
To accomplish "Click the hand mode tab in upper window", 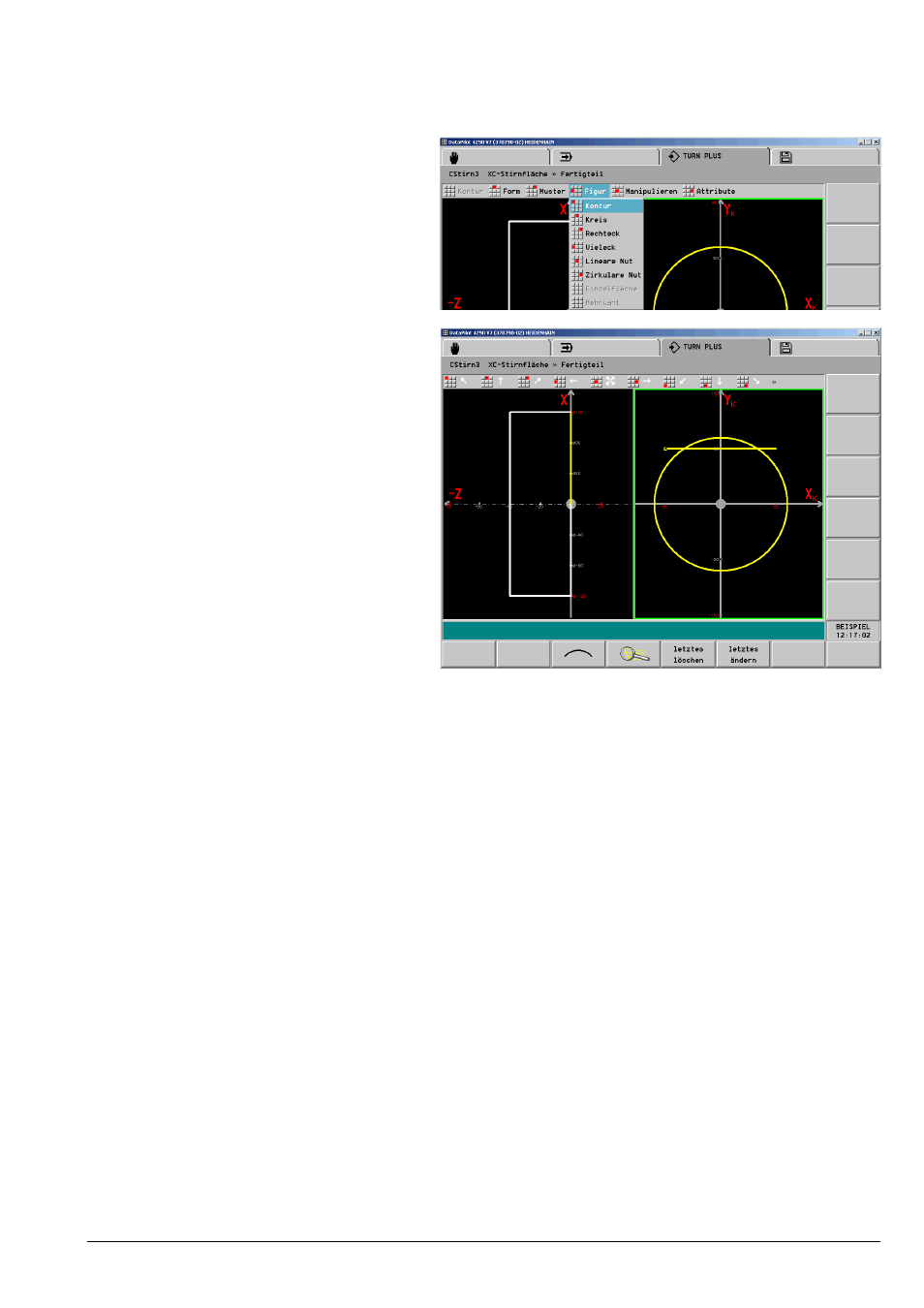I will click(496, 157).
